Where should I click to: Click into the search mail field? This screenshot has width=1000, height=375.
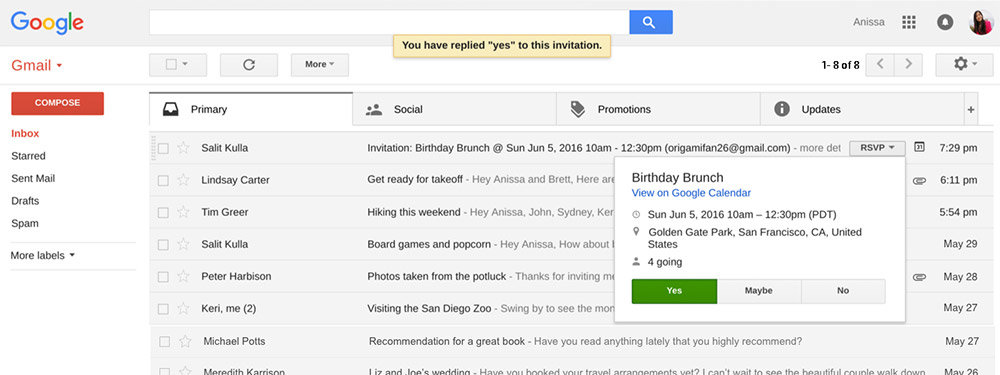(389, 22)
